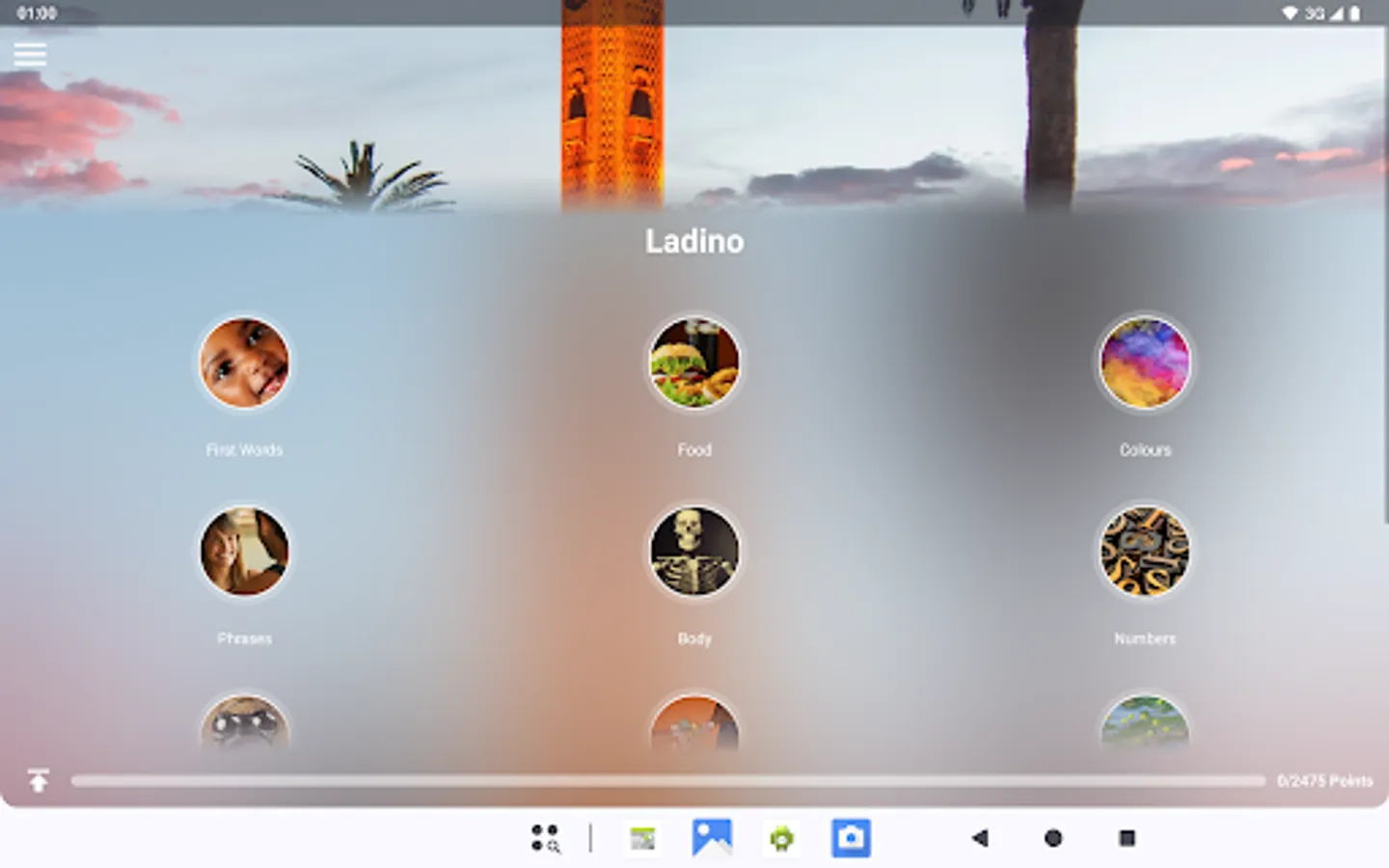The image size is (1389, 868).
Task: Open Google Photos from the taskbar
Action: 711,838
